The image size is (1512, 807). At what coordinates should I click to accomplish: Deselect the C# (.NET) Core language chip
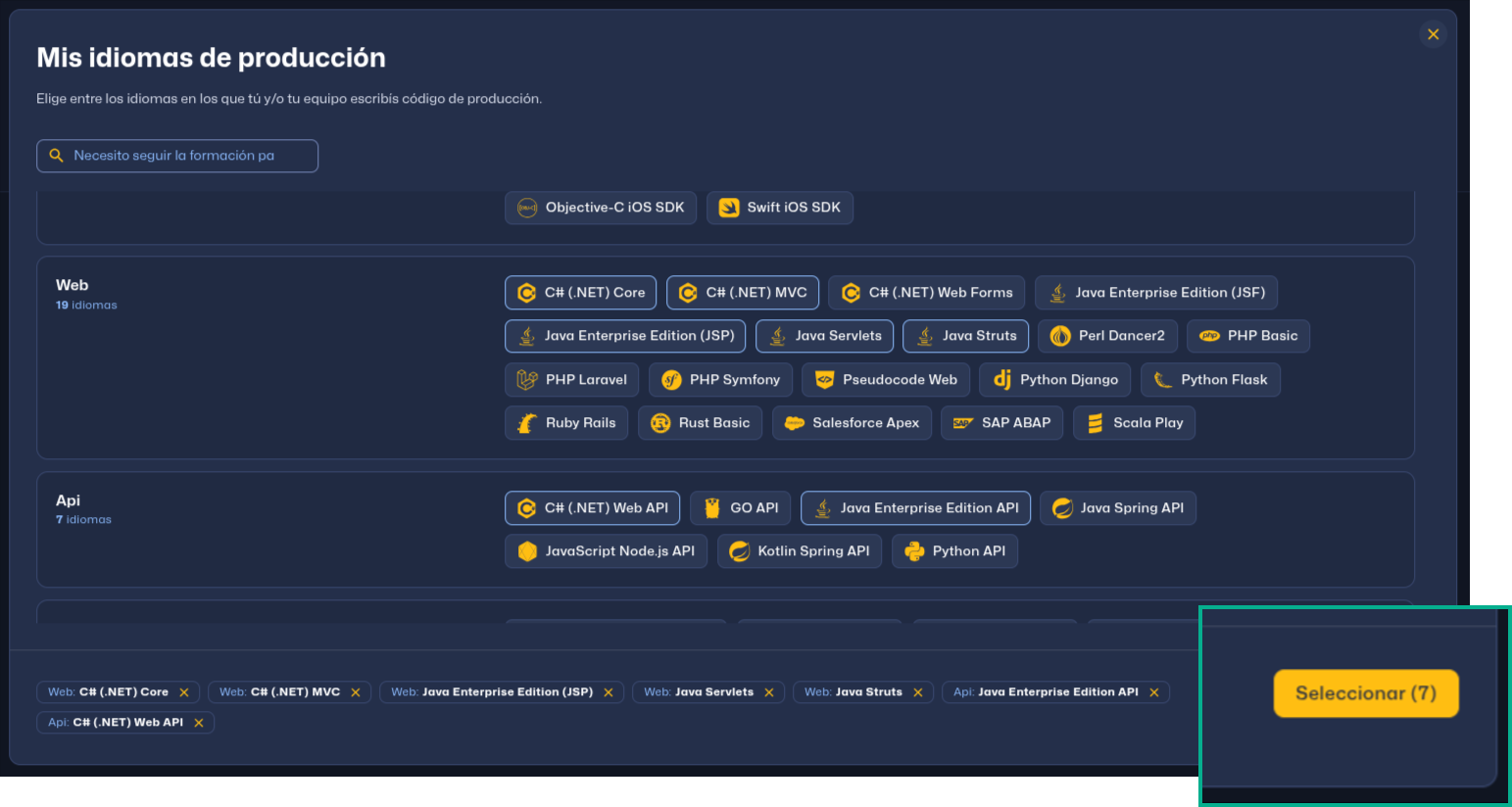click(x=580, y=293)
